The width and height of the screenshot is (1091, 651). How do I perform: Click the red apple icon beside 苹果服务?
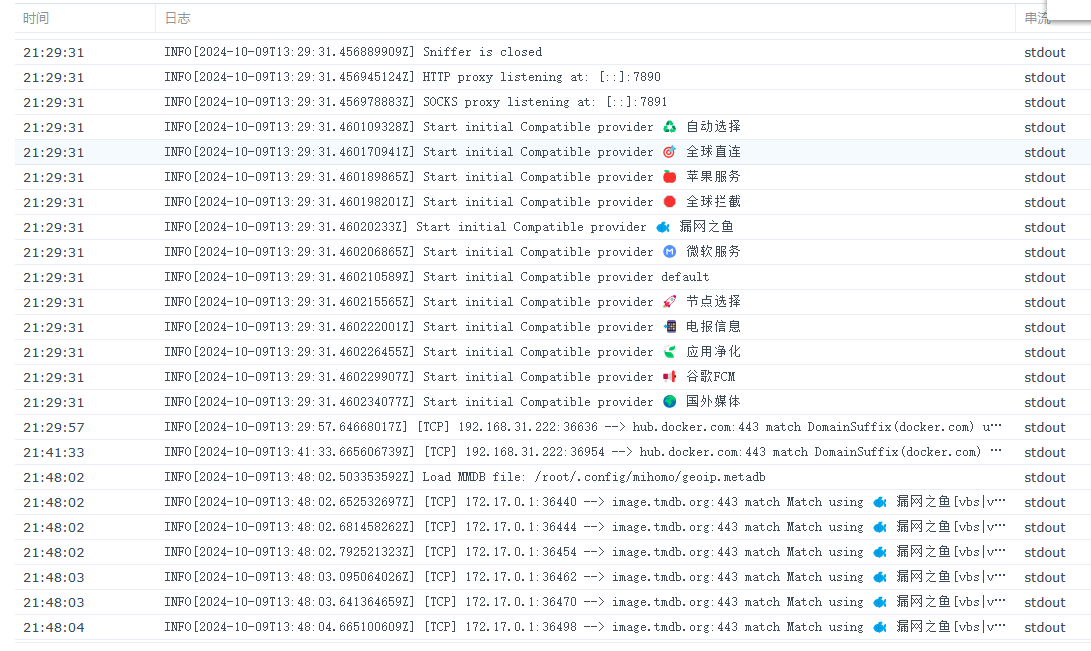(x=670, y=177)
